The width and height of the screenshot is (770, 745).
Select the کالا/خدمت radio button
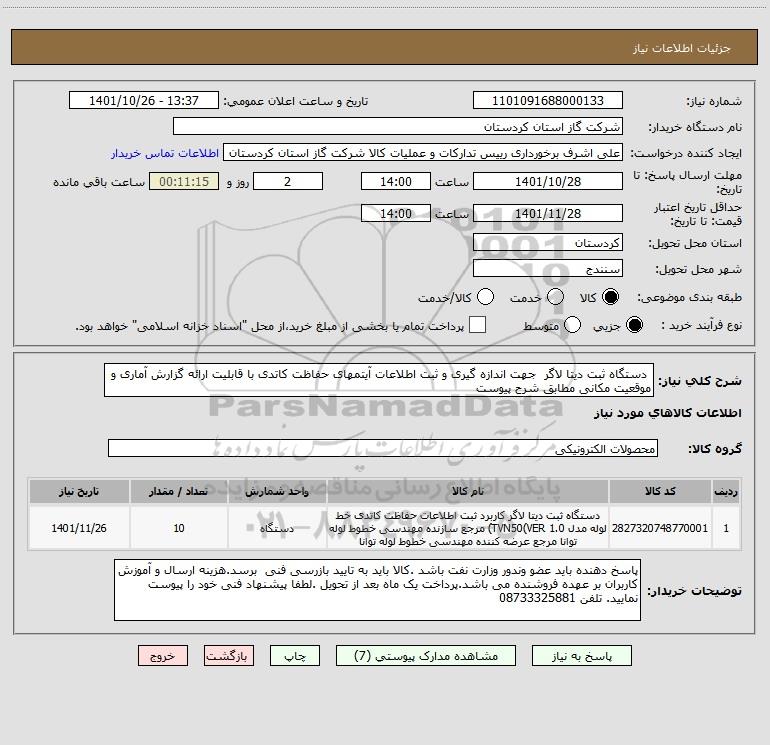pyautogui.click(x=485, y=297)
